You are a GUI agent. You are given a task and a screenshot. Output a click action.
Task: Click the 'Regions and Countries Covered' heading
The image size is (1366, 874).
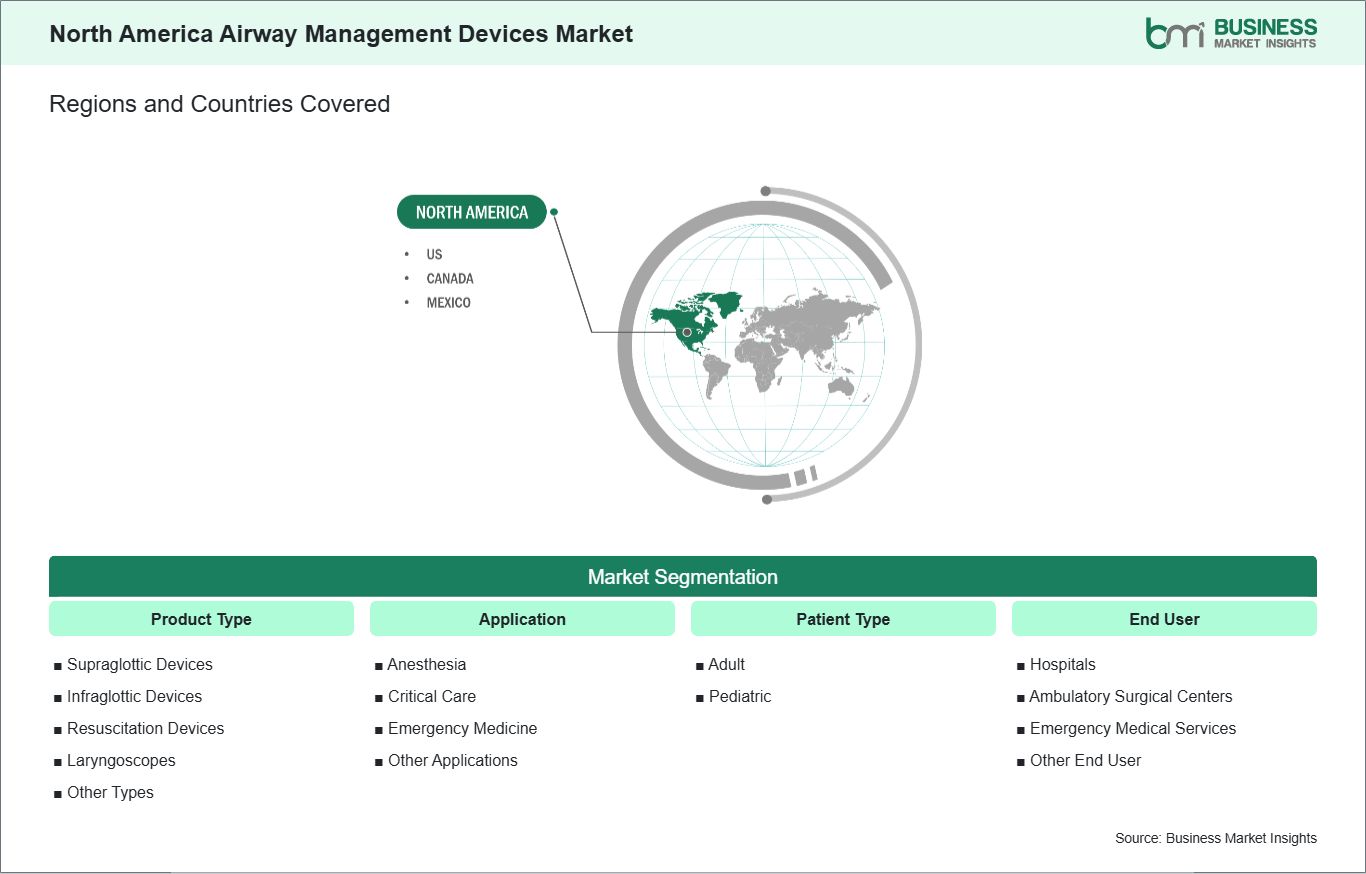(220, 104)
